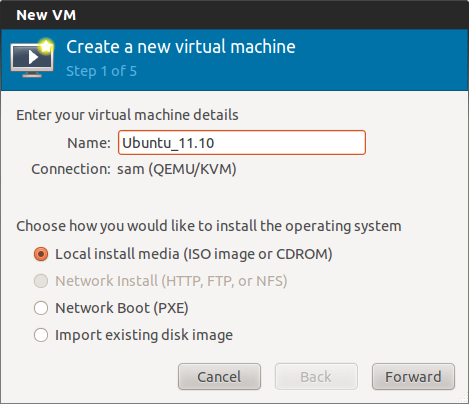Image resolution: width=469 pixels, height=404 pixels.
Task: Click 'Enter your virtual machine details' text
Action: click(x=127, y=115)
